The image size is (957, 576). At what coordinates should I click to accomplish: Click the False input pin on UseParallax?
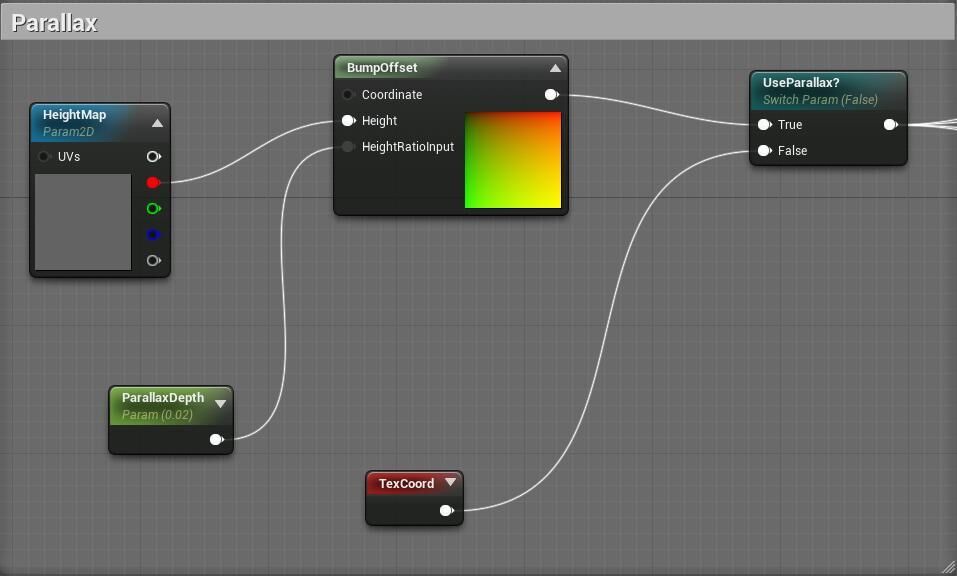(x=764, y=151)
